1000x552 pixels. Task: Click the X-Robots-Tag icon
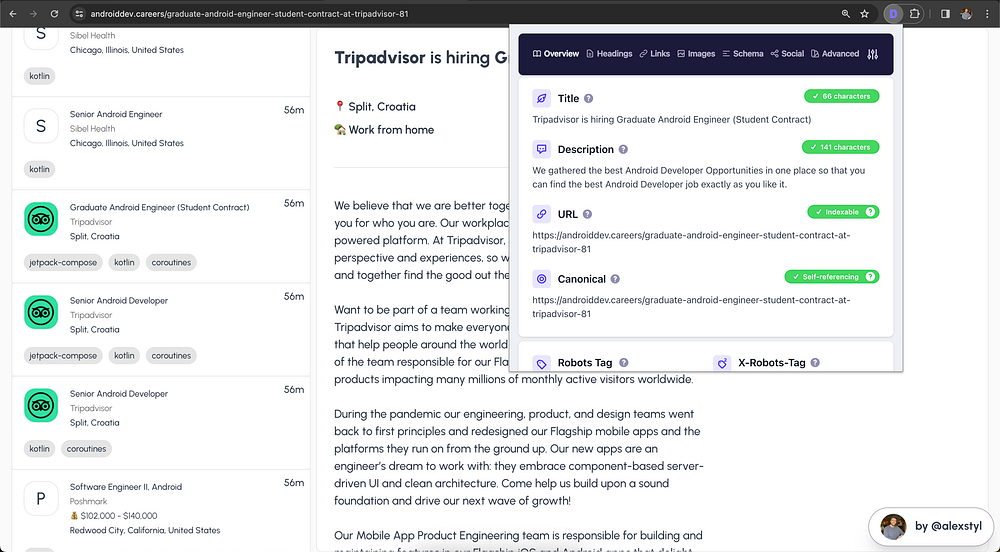(722, 363)
